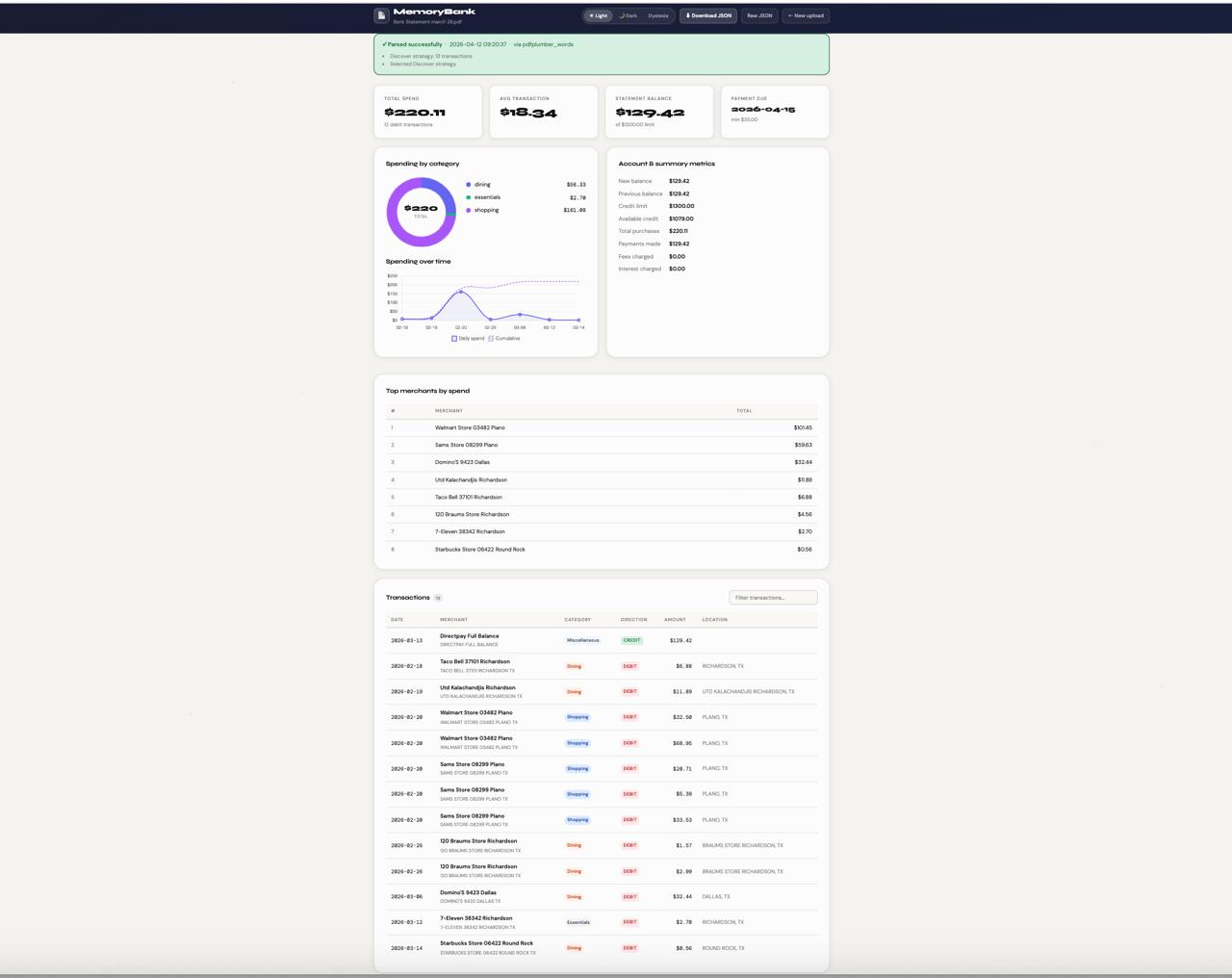The width and height of the screenshot is (1232, 978).
Task: Click the Download JSON button
Action: [708, 15]
